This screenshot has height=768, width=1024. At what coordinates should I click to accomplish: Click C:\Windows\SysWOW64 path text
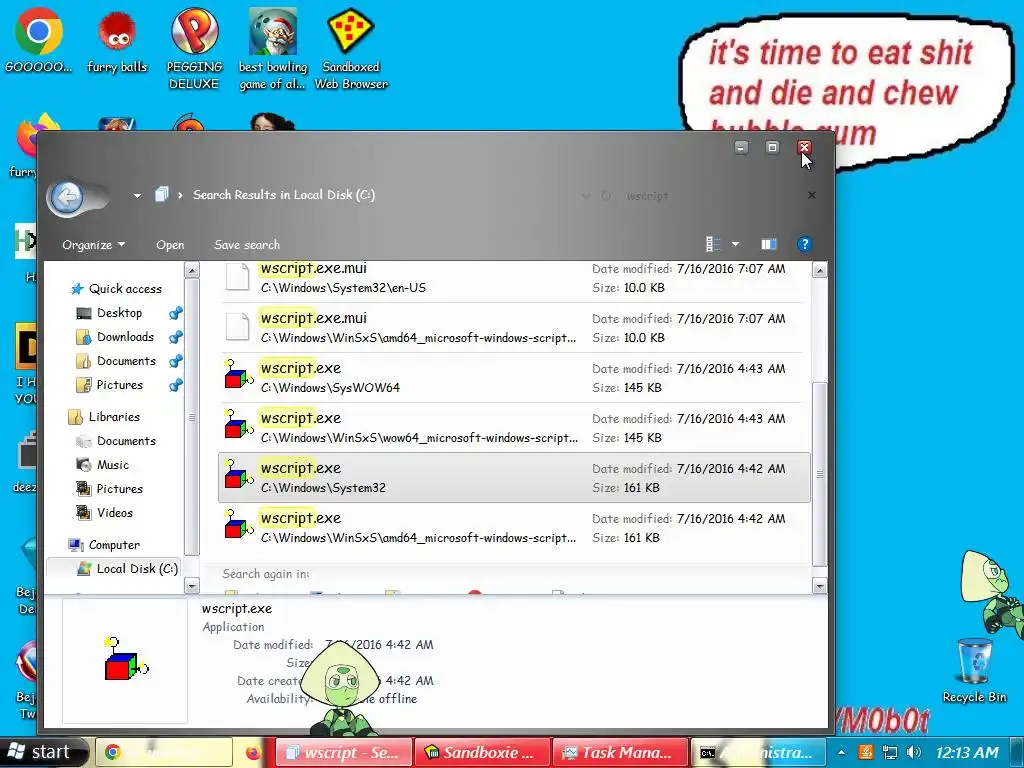330,388
